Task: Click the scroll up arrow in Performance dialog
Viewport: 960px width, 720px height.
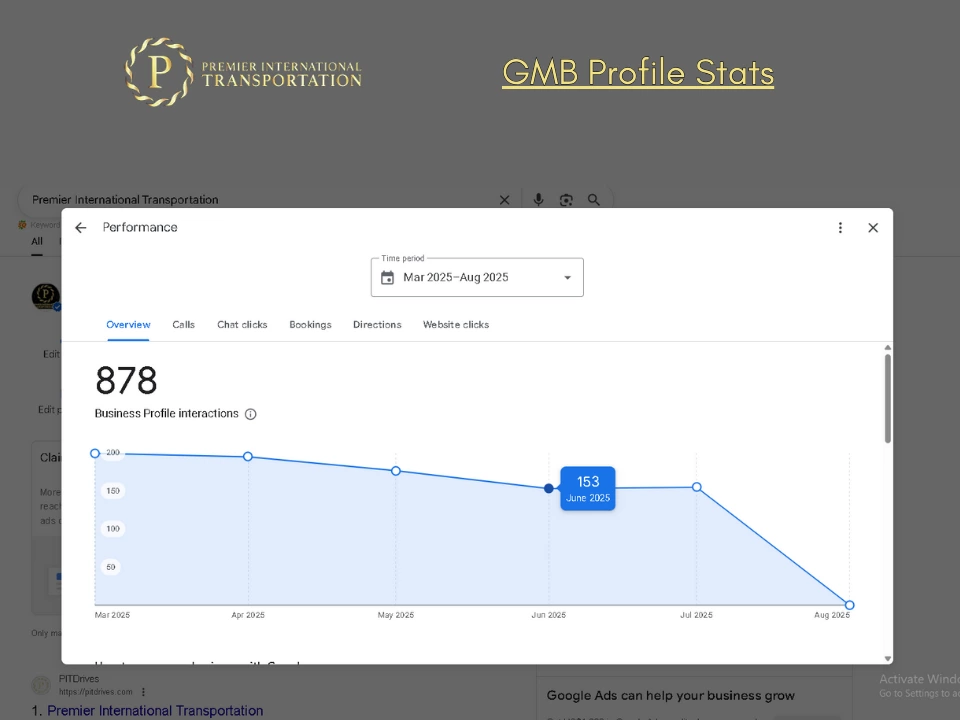Action: (x=888, y=348)
